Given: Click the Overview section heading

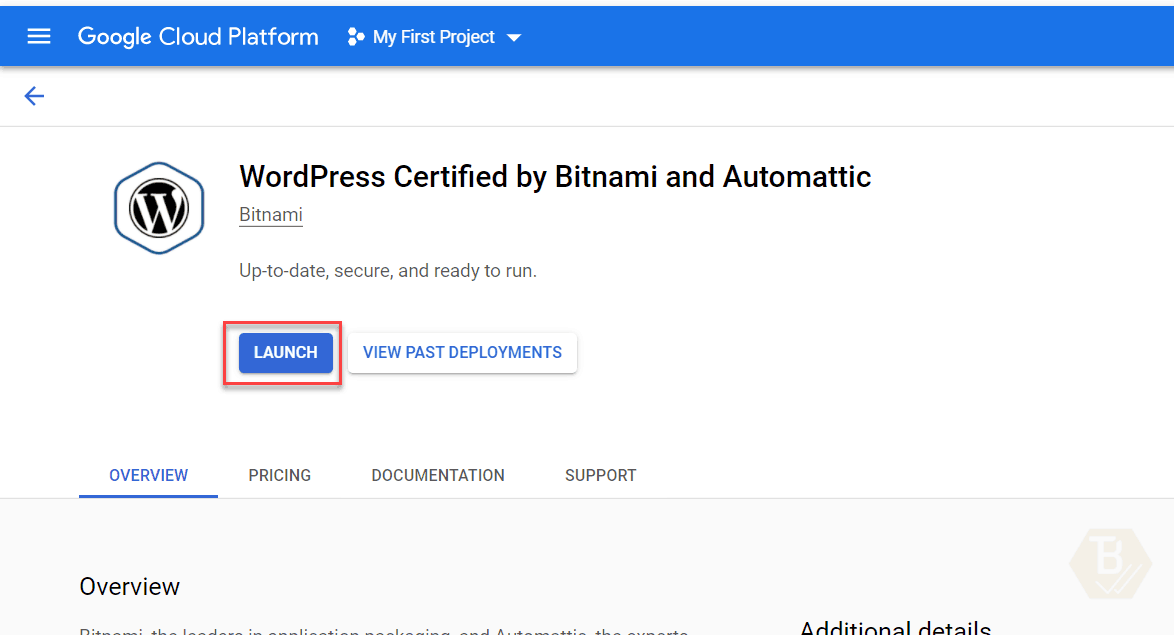Looking at the screenshot, I should (129, 587).
